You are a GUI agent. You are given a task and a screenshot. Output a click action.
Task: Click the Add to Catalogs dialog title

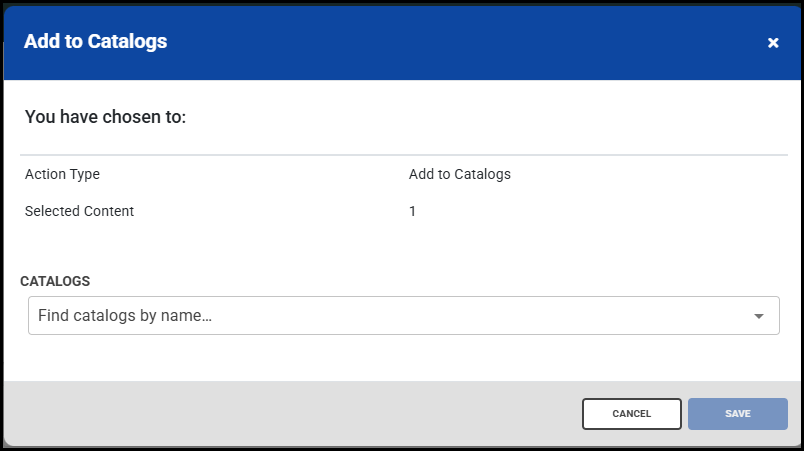click(95, 41)
